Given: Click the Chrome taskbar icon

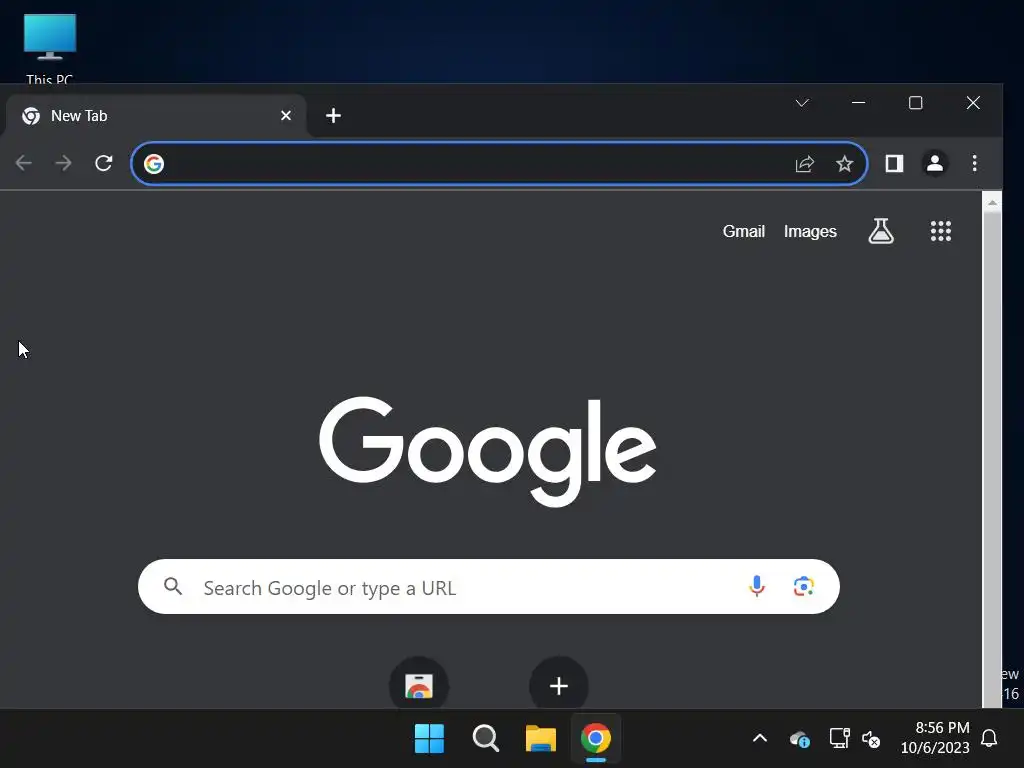Looking at the screenshot, I should click(596, 739).
